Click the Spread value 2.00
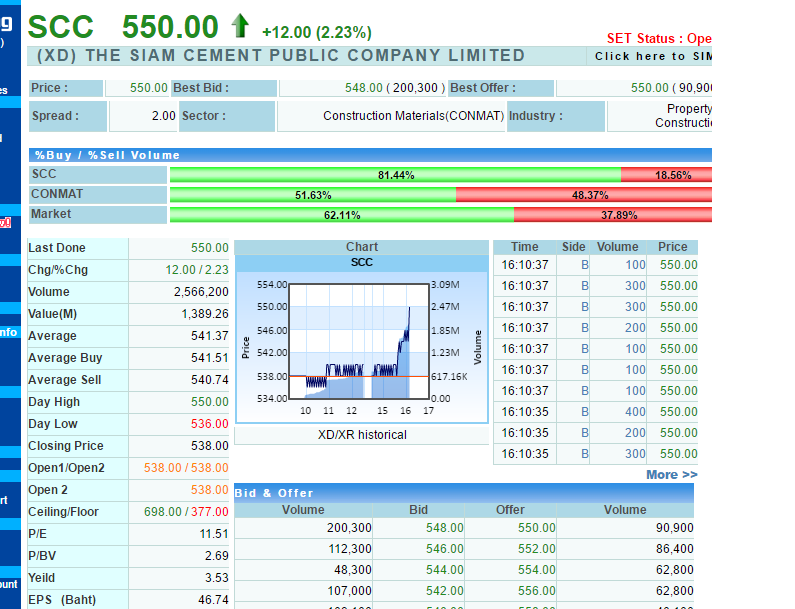The image size is (795, 609). click(x=164, y=116)
